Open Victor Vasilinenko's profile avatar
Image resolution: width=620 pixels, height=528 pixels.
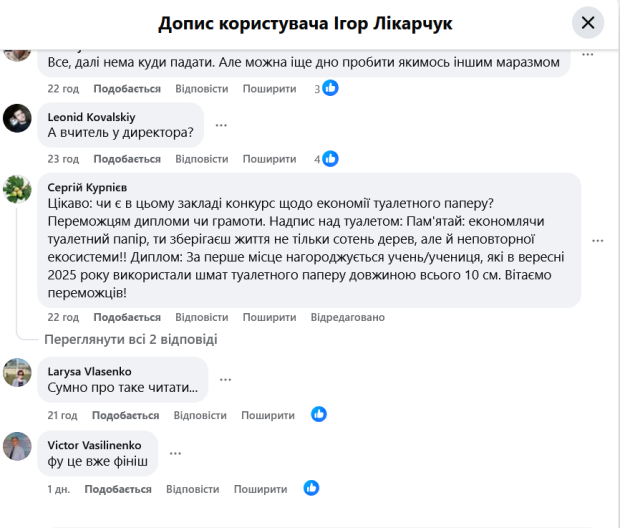pos(17,446)
